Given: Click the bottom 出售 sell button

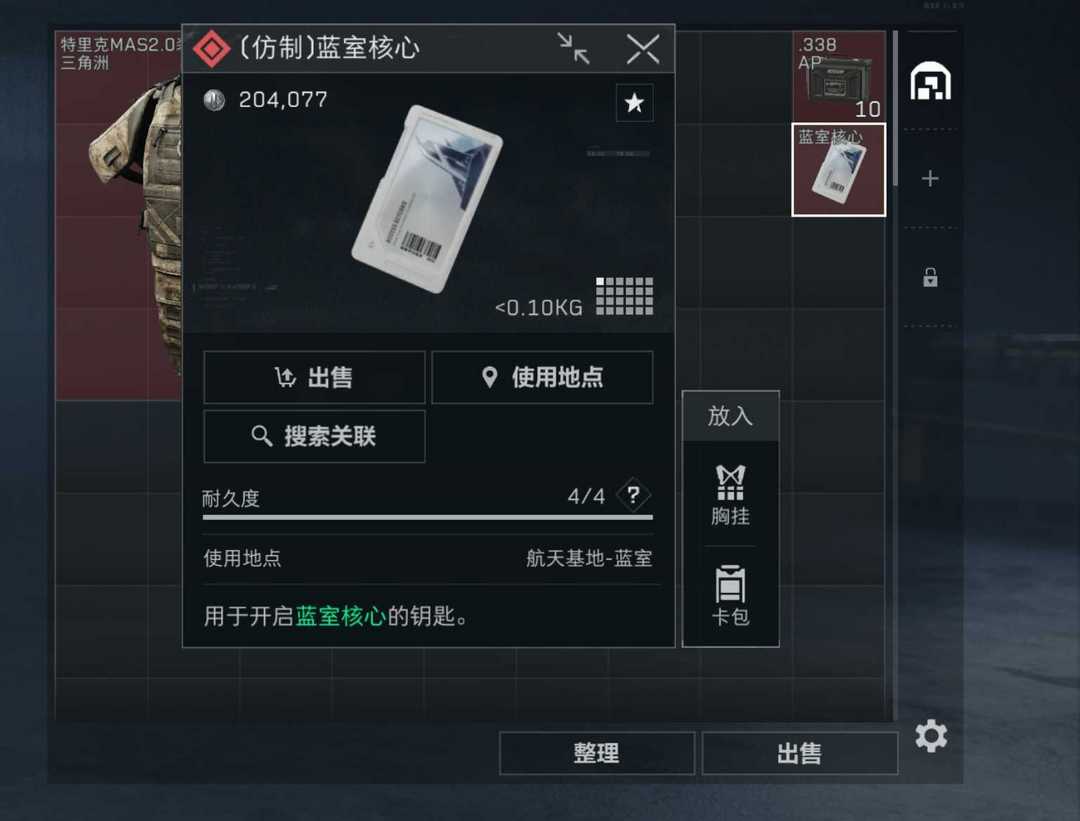Looking at the screenshot, I should click(799, 753).
